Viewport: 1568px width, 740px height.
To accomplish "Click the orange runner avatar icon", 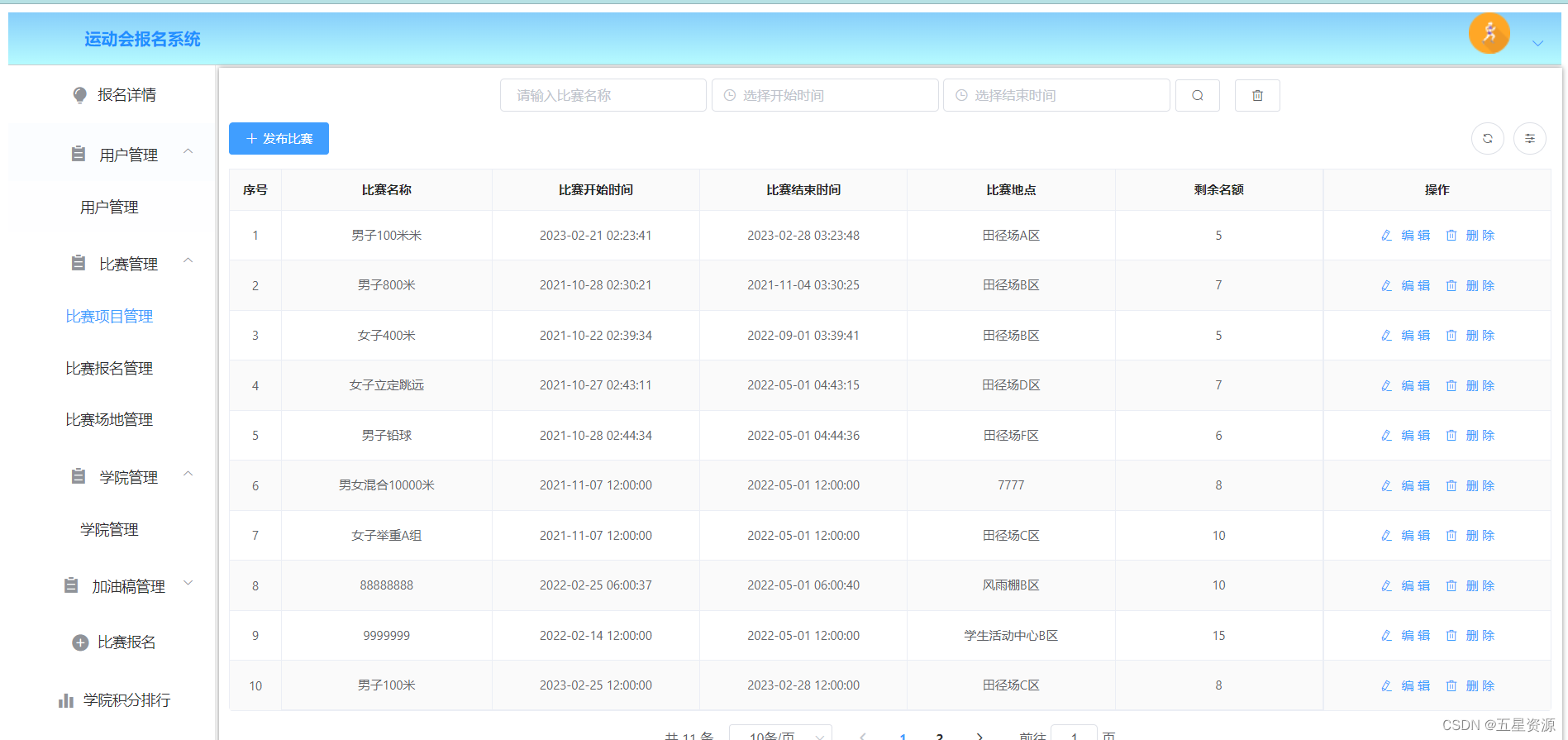I will pos(1489,33).
